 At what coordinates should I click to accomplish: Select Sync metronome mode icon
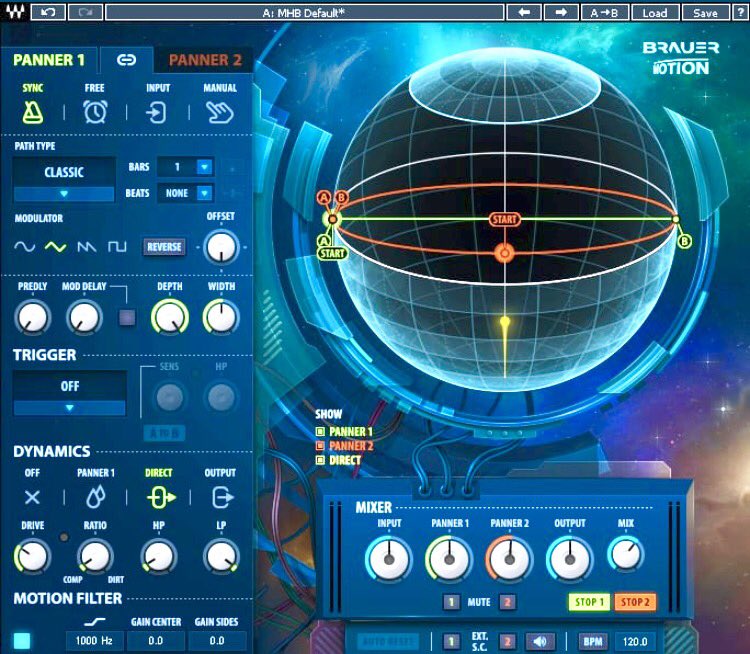tap(33, 112)
